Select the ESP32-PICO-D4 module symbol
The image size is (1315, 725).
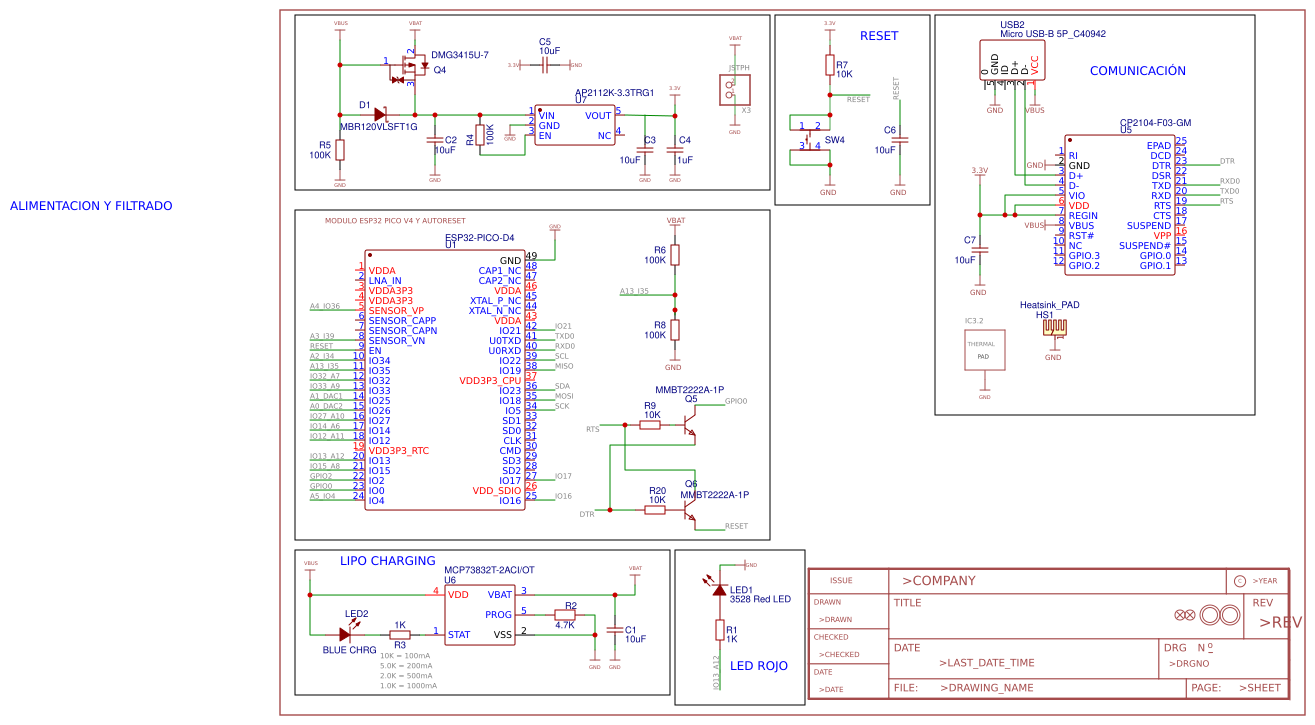point(447,380)
